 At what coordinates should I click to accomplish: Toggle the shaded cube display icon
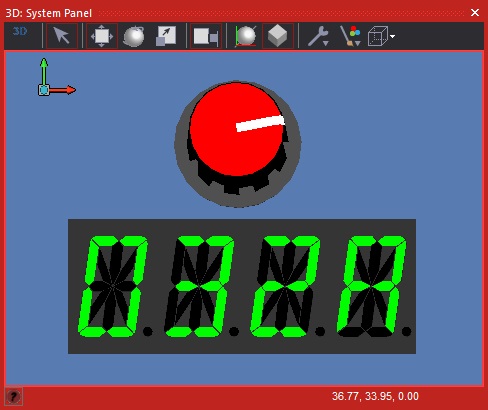pos(278,36)
